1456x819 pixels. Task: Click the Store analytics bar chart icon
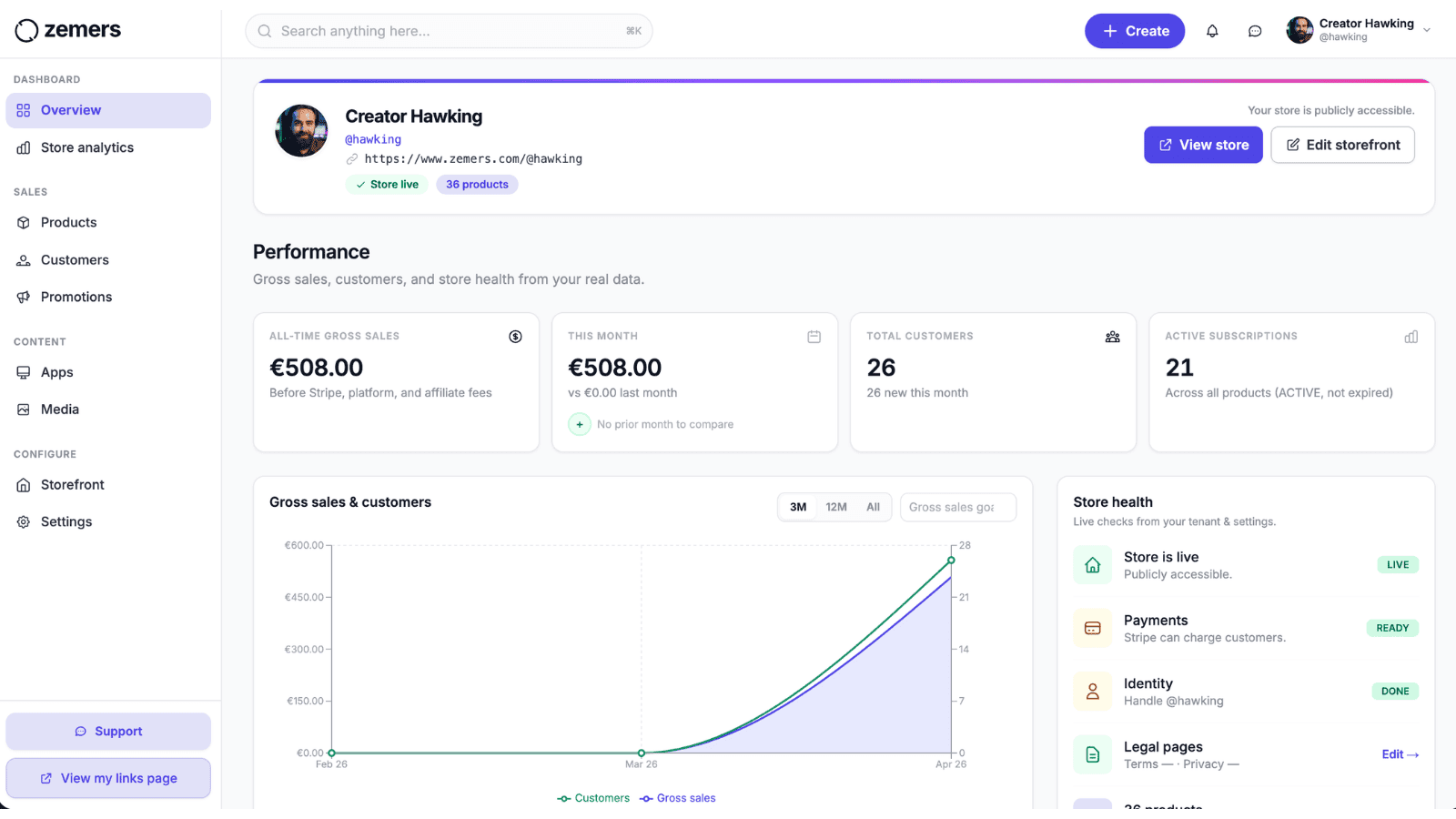(24, 147)
